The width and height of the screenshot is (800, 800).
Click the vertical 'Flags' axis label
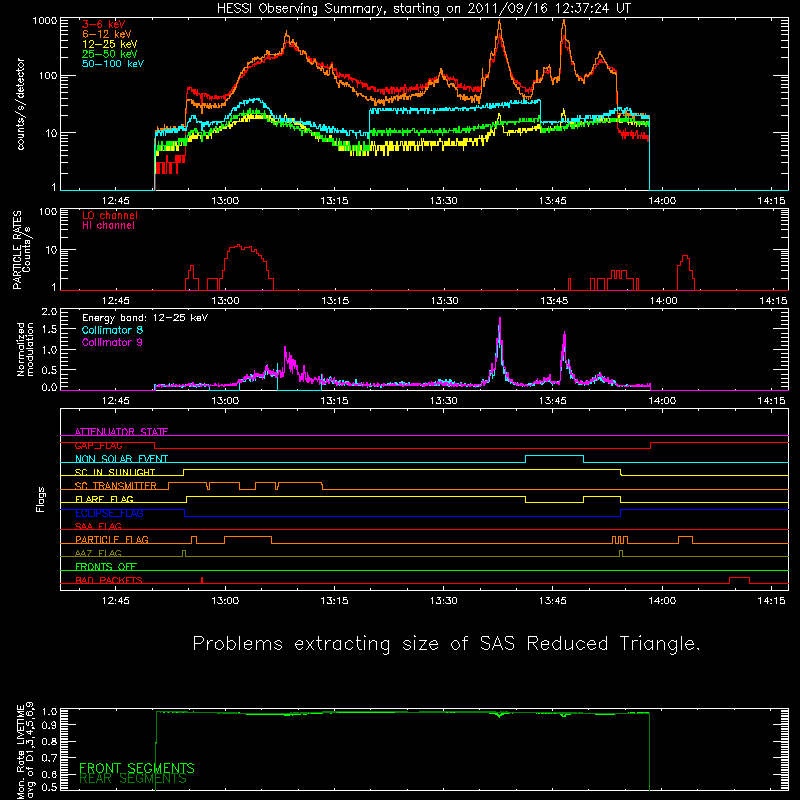(40, 499)
